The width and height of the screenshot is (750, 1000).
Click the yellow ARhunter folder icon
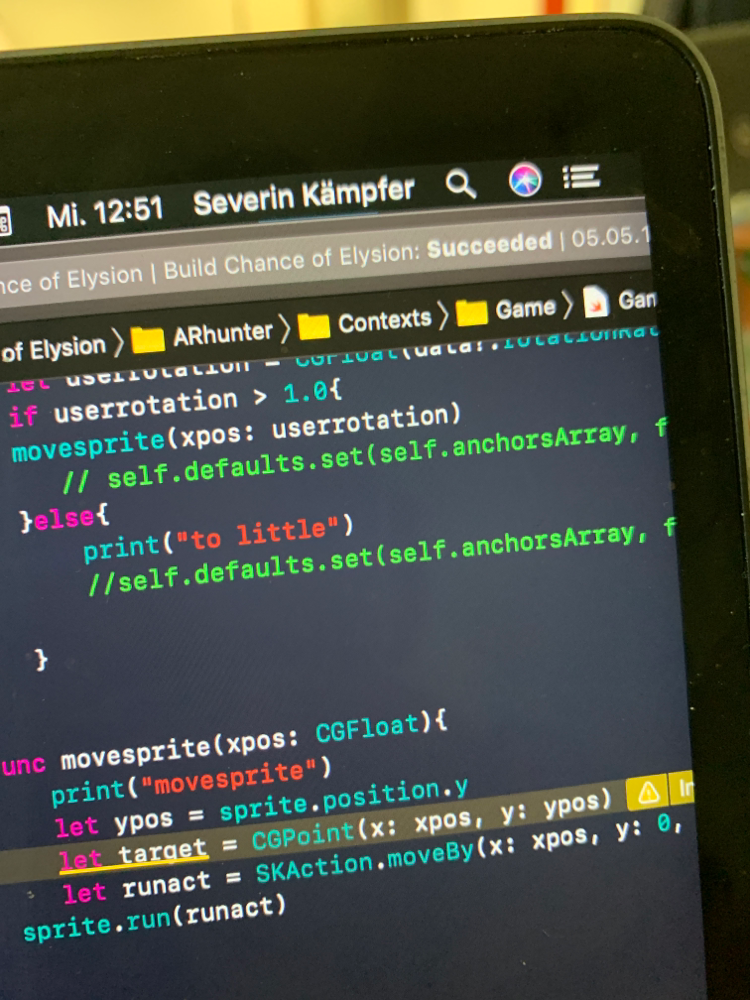148,339
